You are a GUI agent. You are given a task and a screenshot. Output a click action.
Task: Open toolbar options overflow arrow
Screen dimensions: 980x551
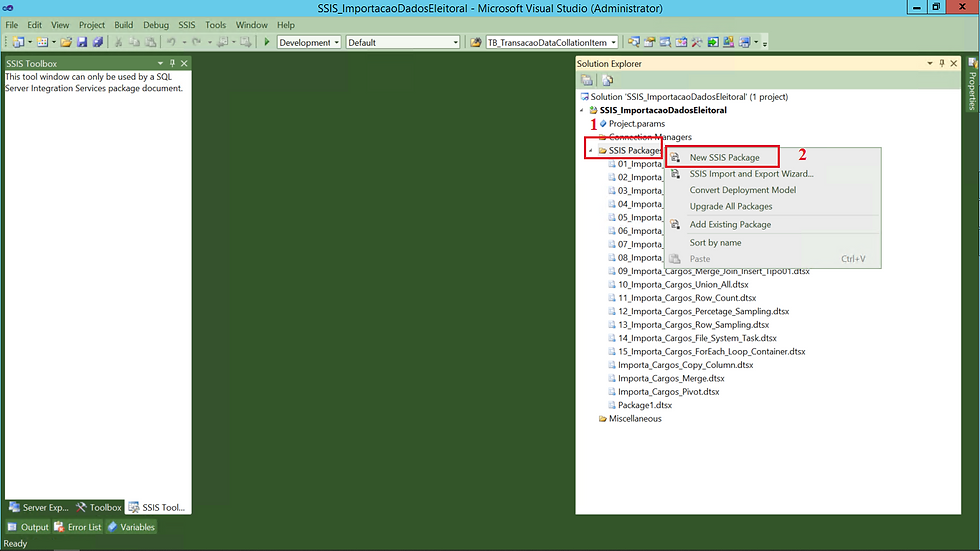click(x=765, y=43)
